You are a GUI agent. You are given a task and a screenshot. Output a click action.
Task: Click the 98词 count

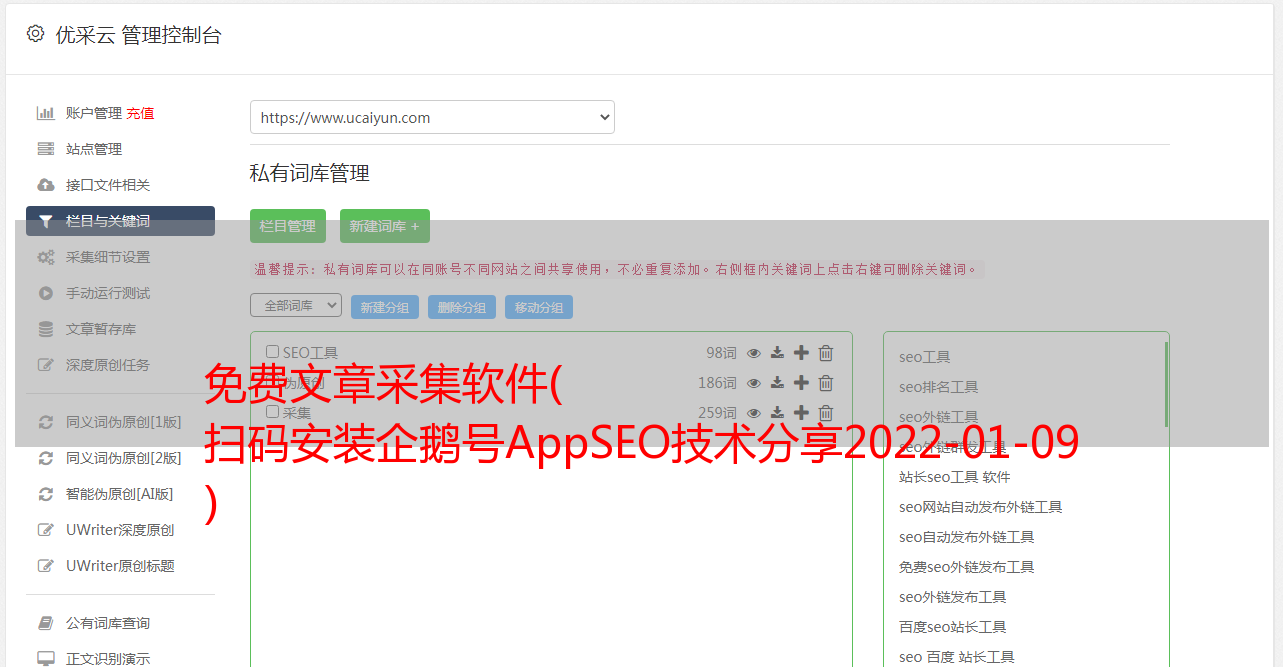point(721,353)
